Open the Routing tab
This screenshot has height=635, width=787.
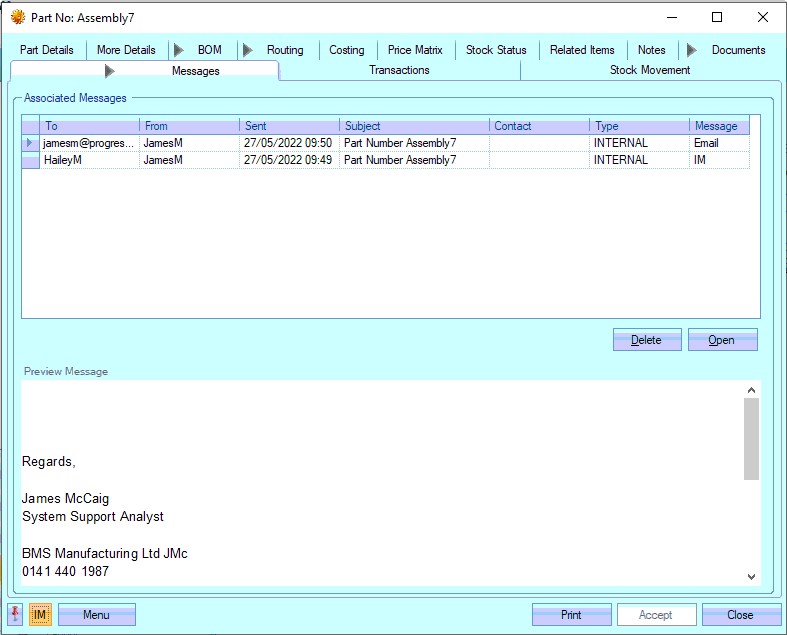click(x=284, y=50)
